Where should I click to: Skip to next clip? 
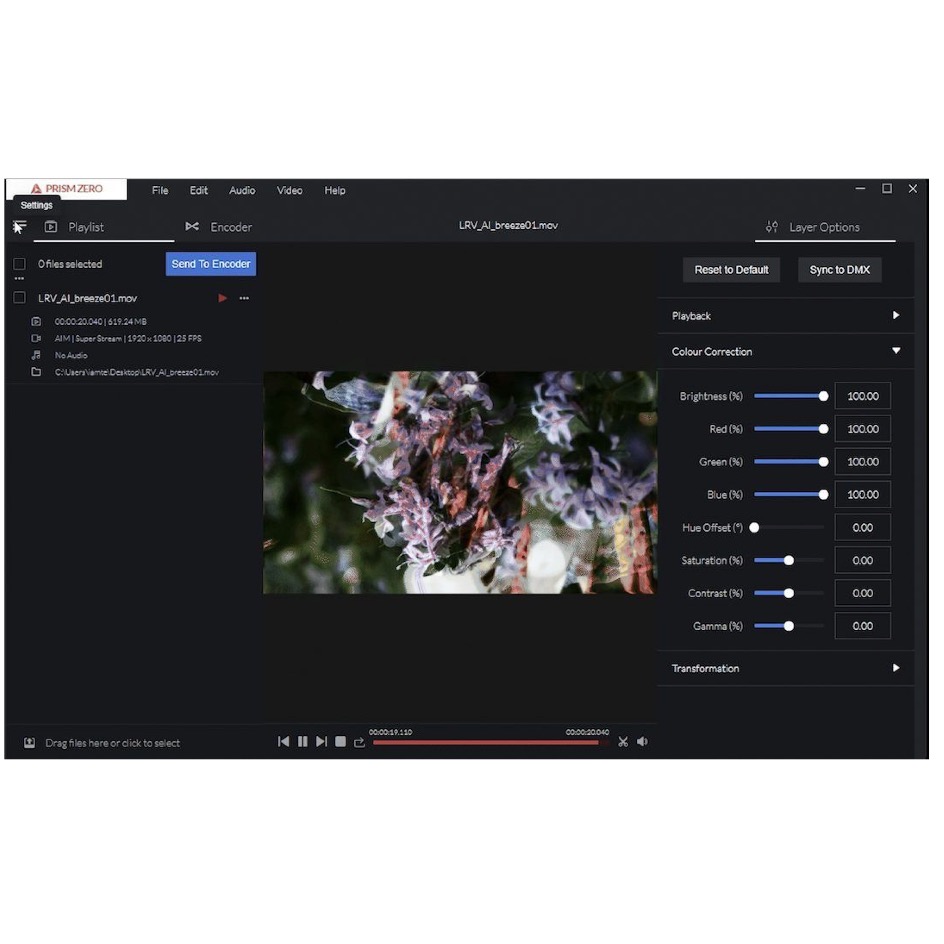coord(321,742)
